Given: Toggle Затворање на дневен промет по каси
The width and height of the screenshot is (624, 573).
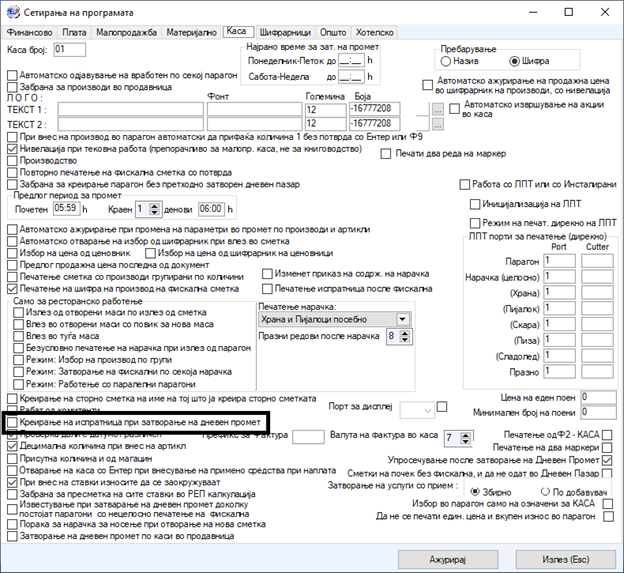Looking at the screenshot, I should click(x=12, y=536).
